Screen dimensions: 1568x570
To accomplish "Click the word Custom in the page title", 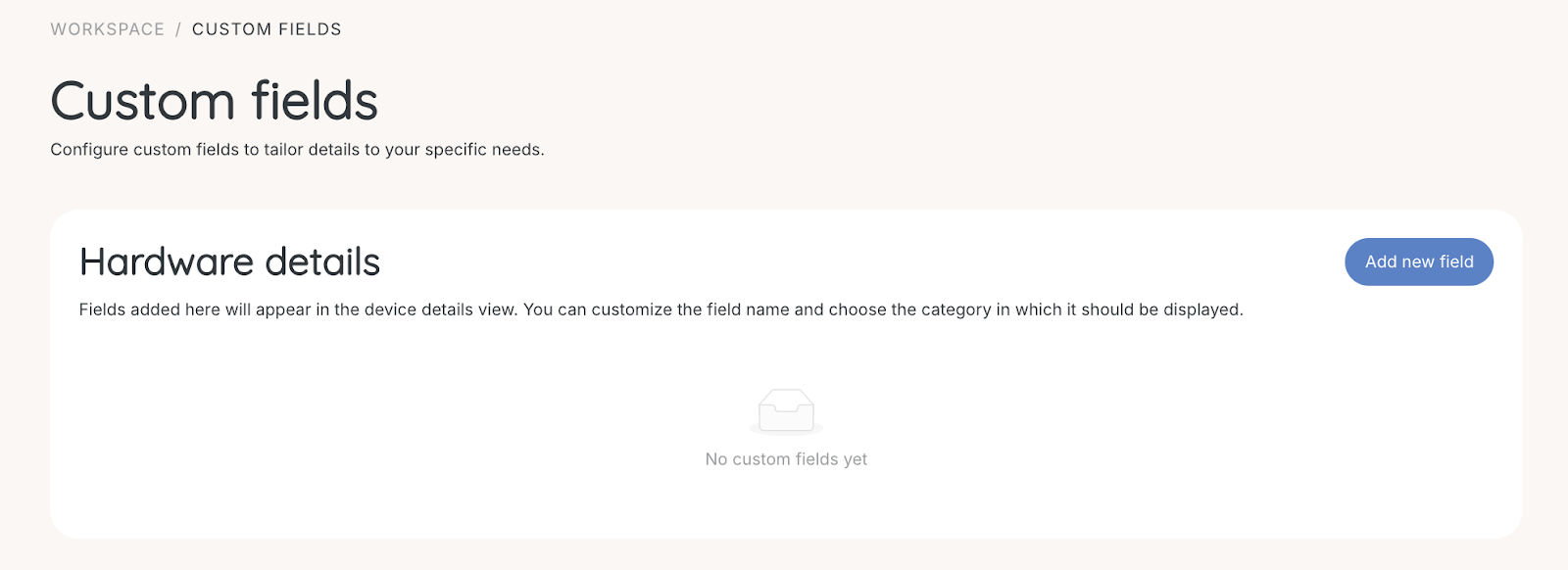I will click(142, 101).
